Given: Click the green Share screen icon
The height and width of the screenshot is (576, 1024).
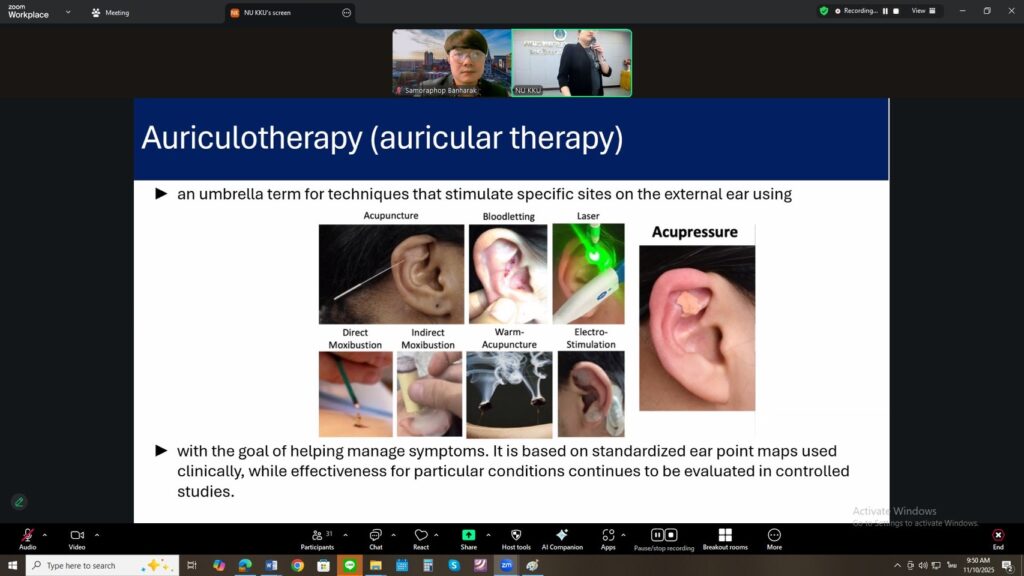Looking at the screenshot, I should pyautogui.click(x=468, y=536).
